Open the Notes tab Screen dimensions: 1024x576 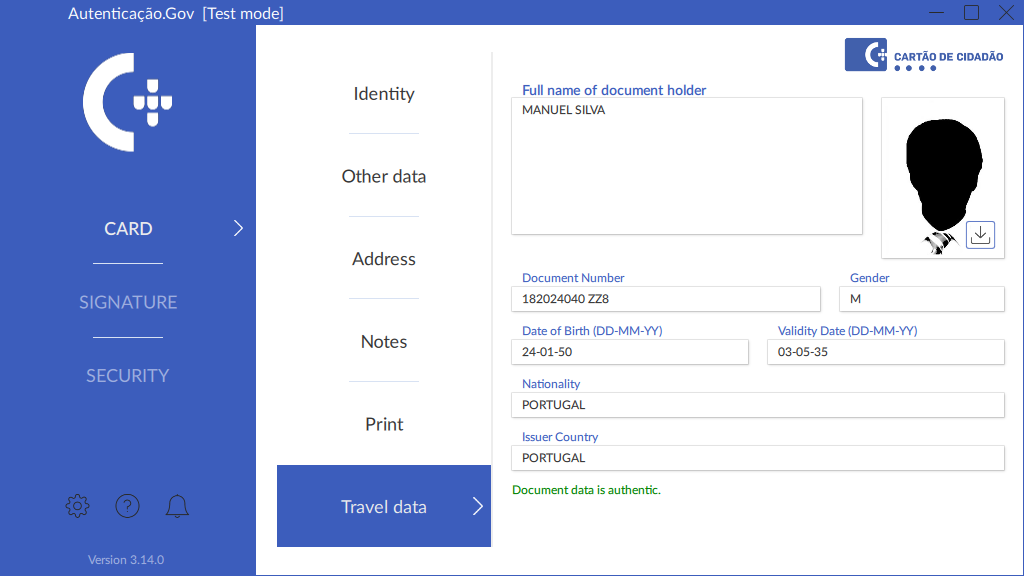(384, 342)
